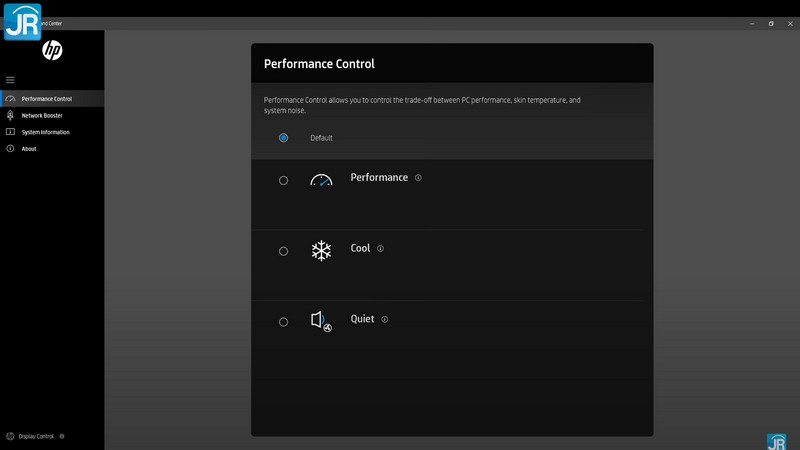
Task: Click the Performance Control gauge icon in sidebar
Action: (10, 98)
